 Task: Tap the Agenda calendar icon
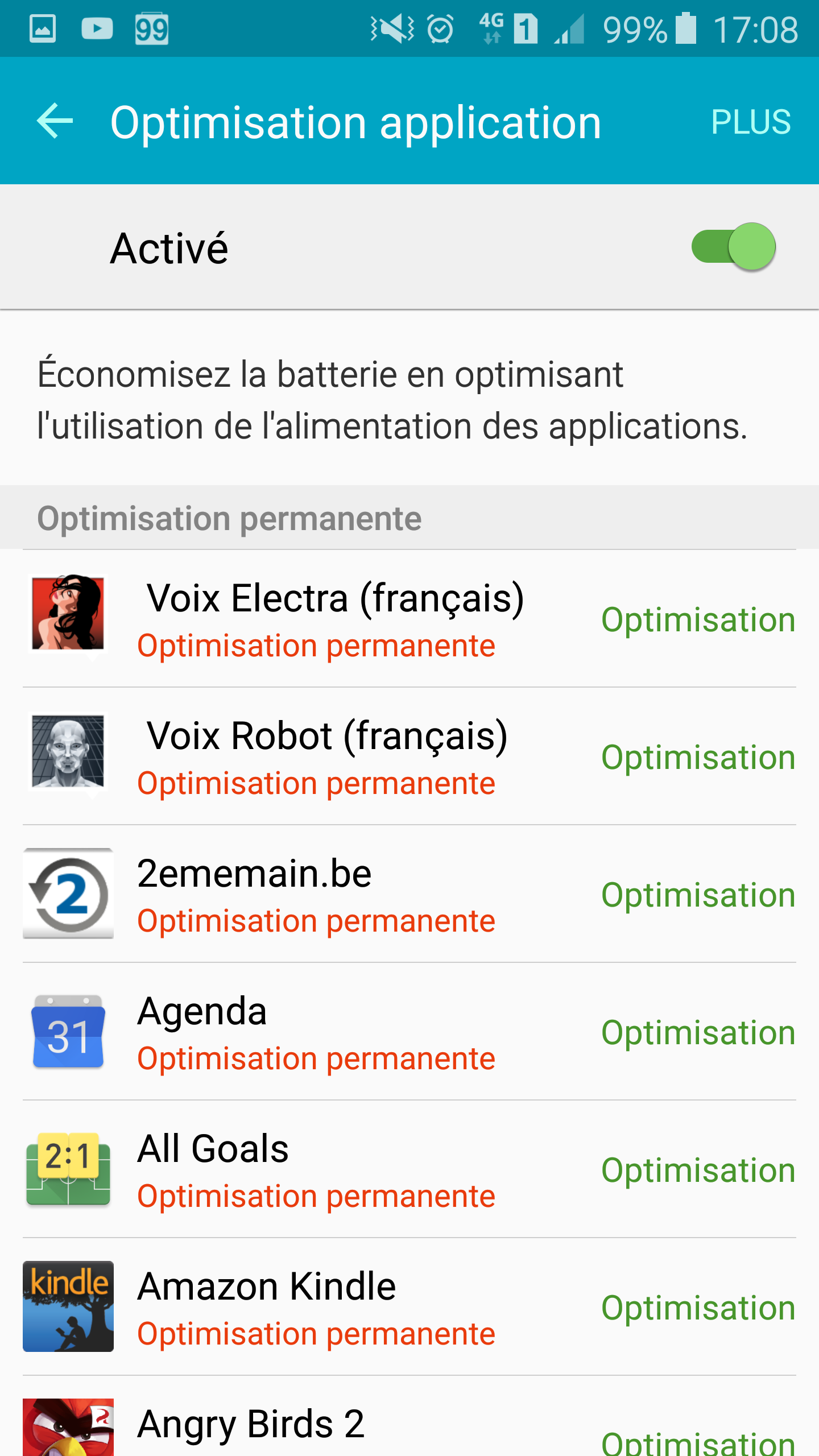(x=68, y=1032)
